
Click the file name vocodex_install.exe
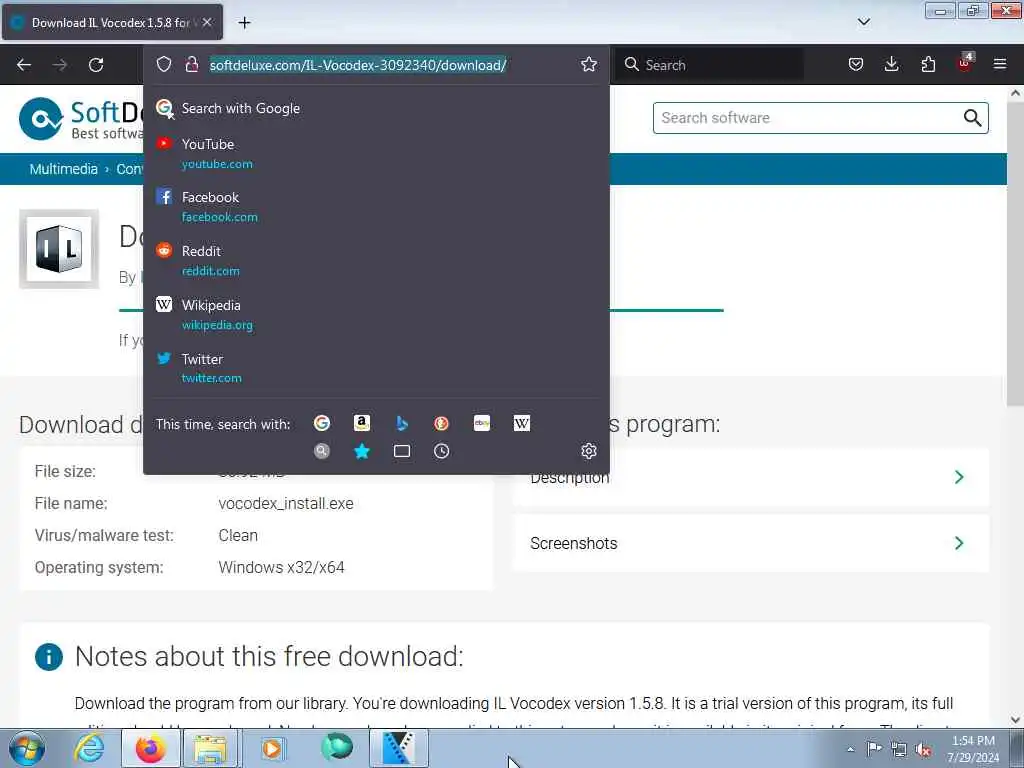[286, 504]
